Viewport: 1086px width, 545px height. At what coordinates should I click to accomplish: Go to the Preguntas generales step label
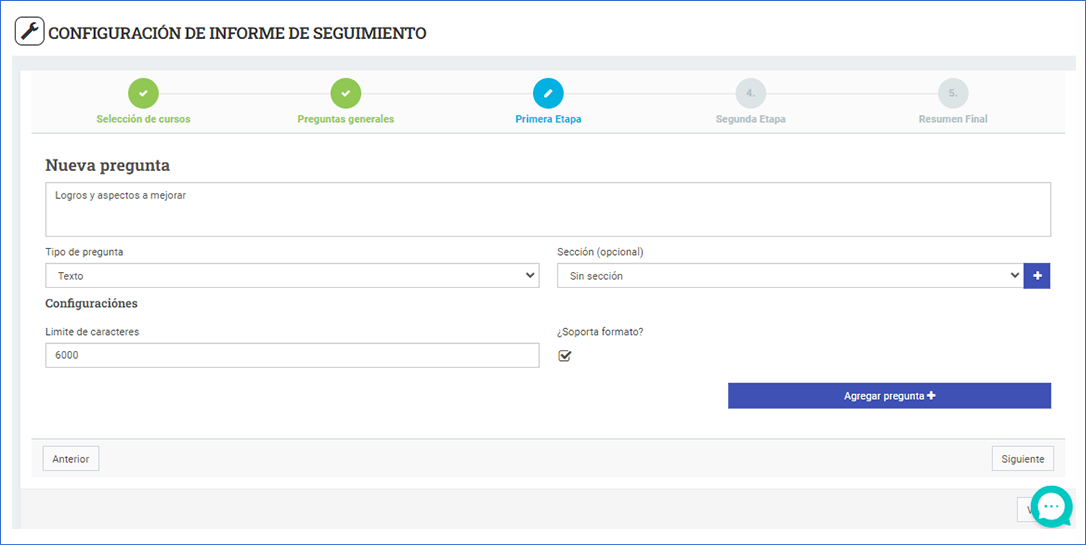point(345,119)
